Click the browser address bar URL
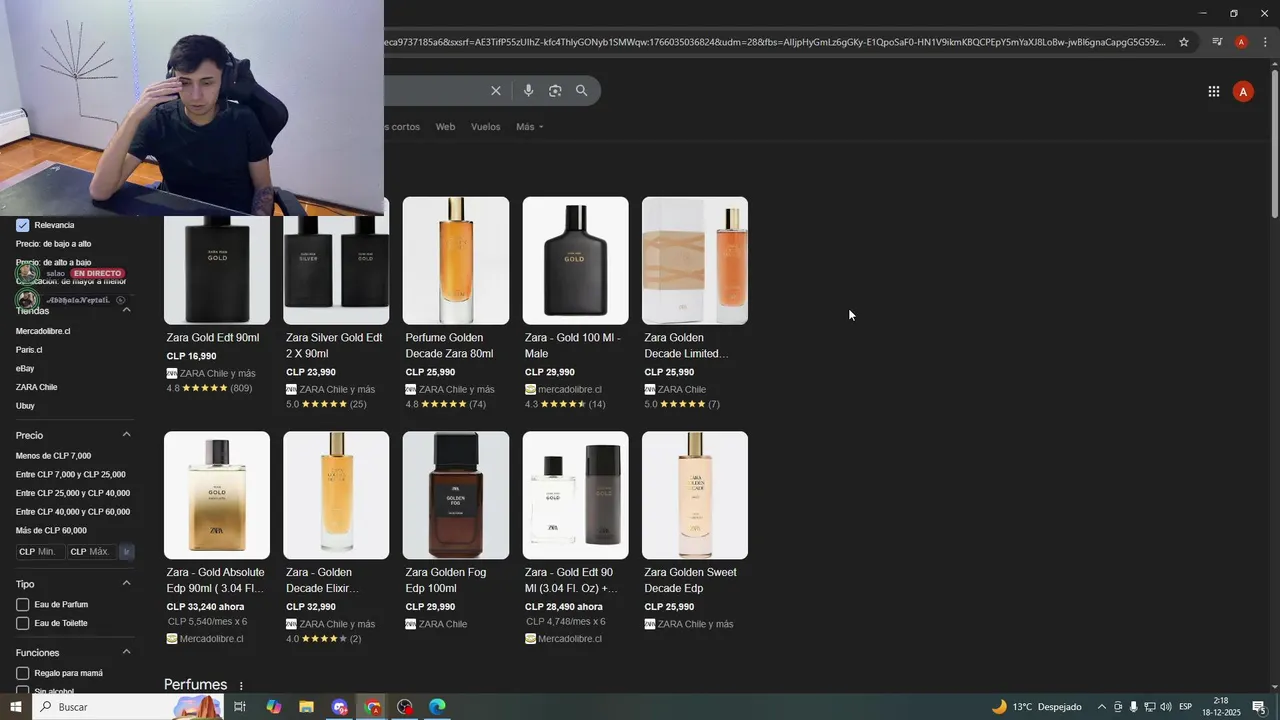 775,42
